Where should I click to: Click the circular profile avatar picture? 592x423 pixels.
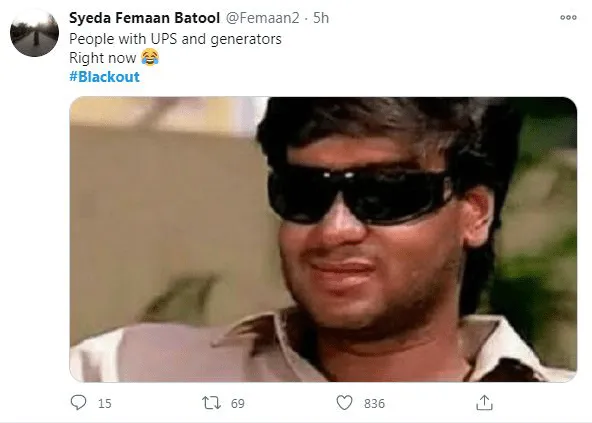coord(34,33)
